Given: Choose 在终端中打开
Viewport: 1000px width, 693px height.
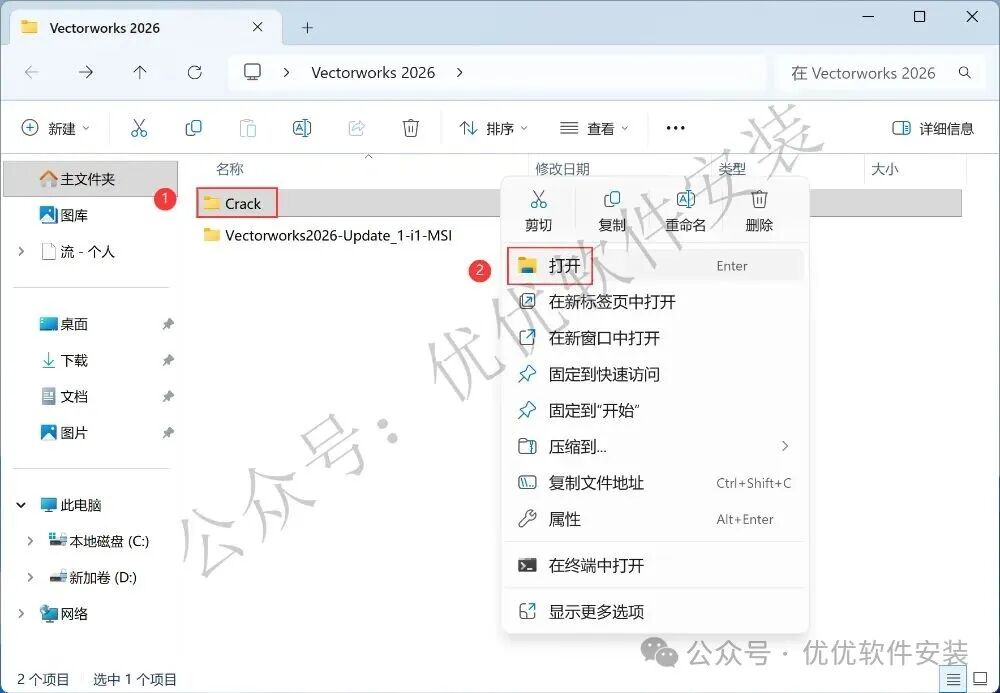Looking at the screenshot, I should 656,565.
